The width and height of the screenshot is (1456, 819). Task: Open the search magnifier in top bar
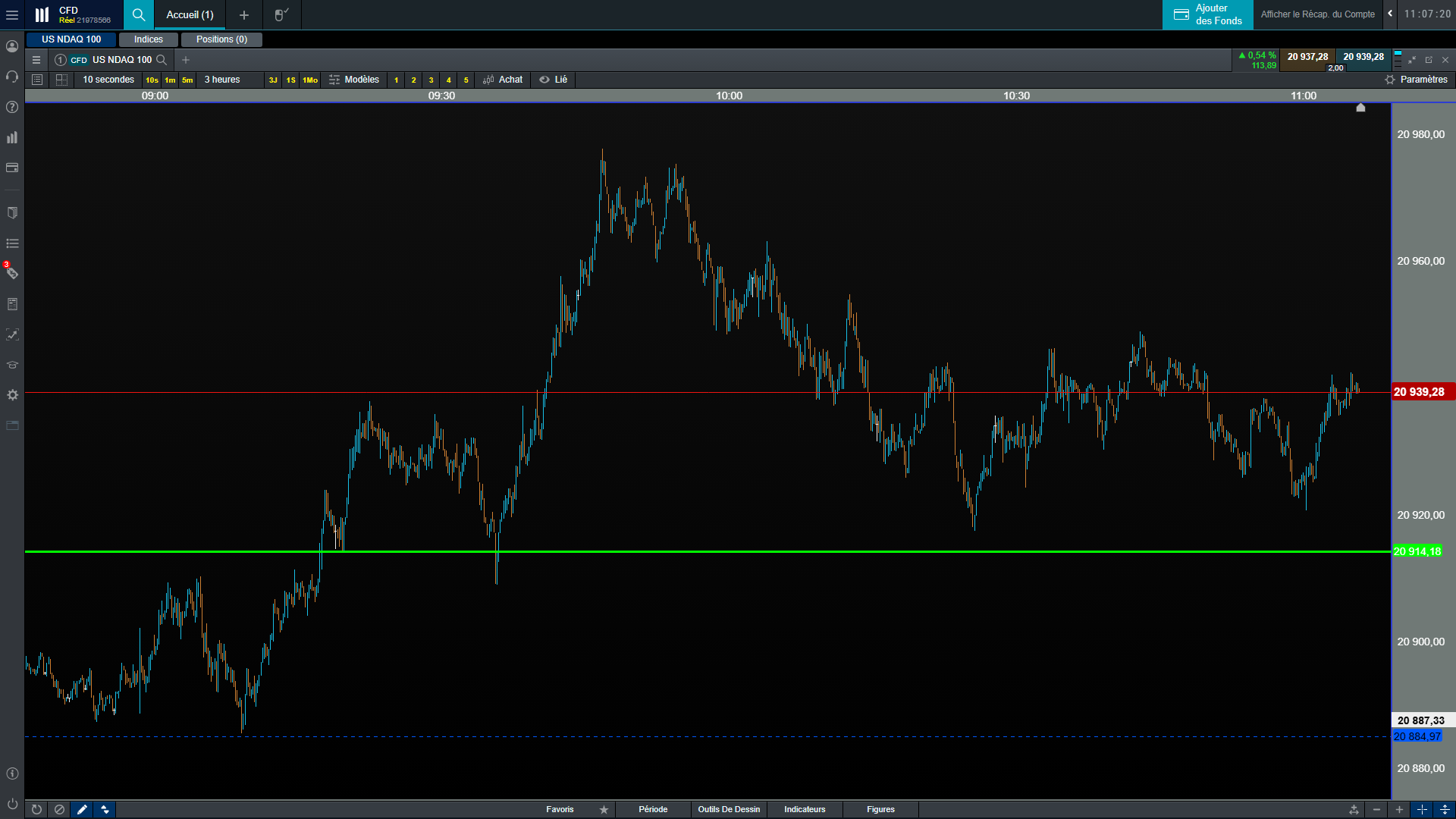pyautogui.click(x=138, y=14)
